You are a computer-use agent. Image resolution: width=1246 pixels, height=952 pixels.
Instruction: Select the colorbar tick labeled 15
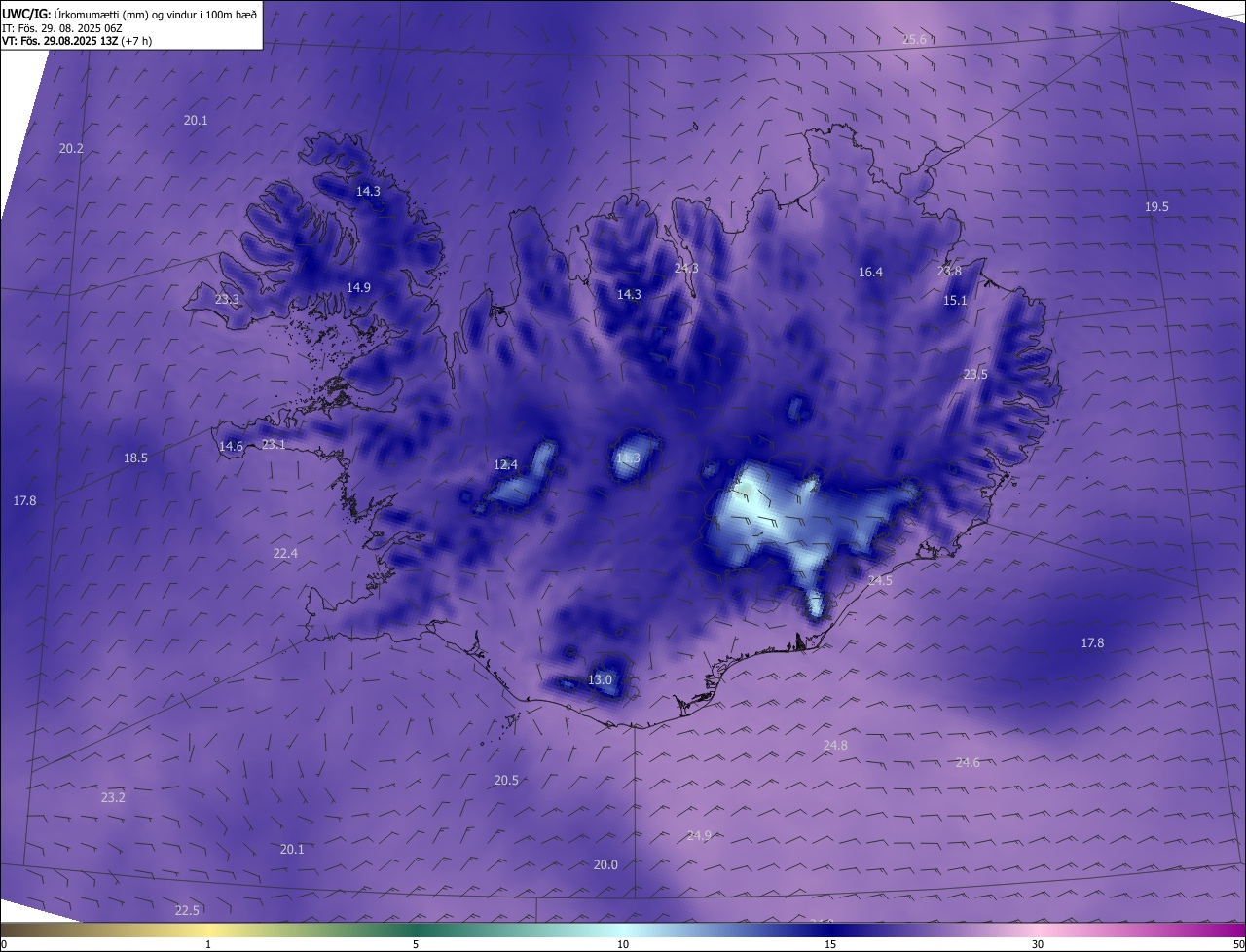click(830, 944)
